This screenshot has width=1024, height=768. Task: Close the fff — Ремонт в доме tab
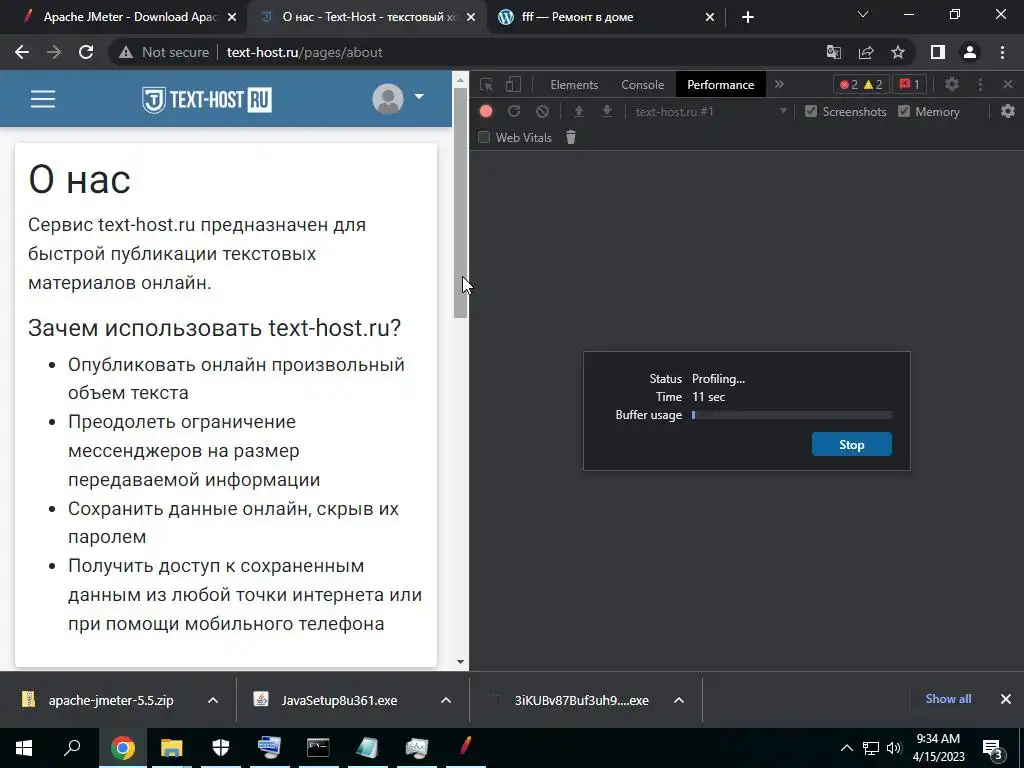pos(710,18)
